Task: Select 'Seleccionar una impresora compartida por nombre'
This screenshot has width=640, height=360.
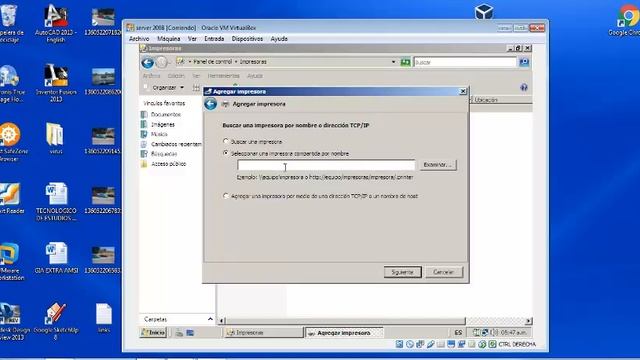Action: pos(226,153)
